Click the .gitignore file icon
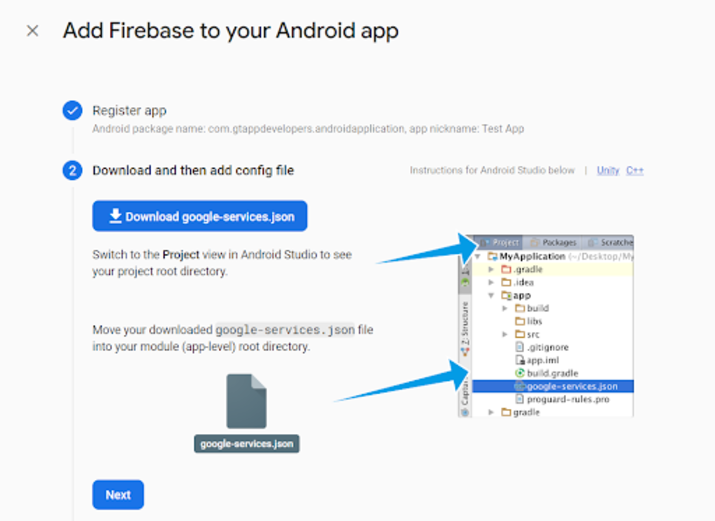This screenshot has width=715, height=521. (519, 347)
